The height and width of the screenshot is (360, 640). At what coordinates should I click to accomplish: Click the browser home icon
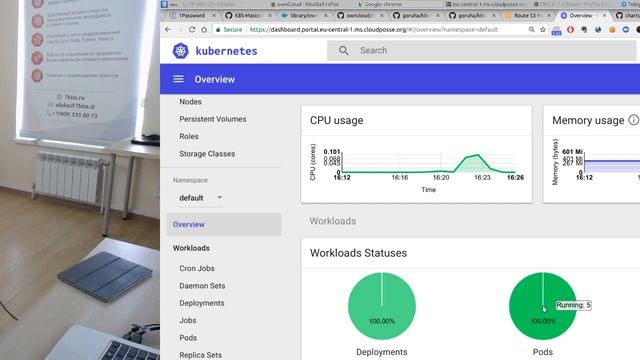pyautogui.click(x=204, y=29)
